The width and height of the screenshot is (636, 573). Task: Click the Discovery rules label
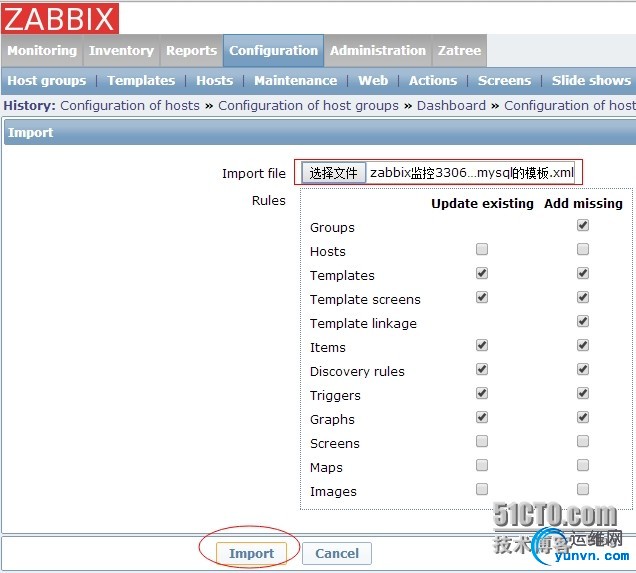357,371
